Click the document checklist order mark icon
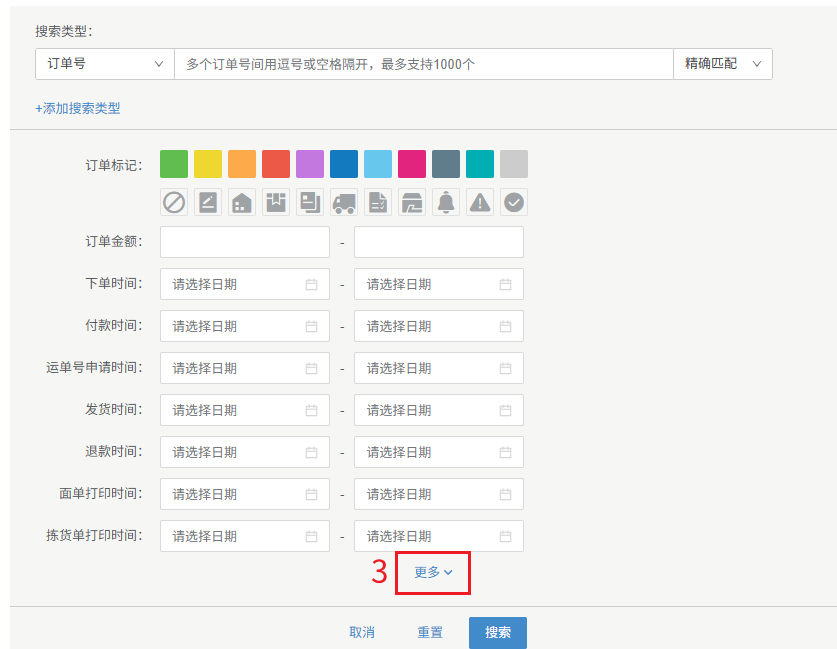The width and height of the screenshot is (837, 649). 378,202
